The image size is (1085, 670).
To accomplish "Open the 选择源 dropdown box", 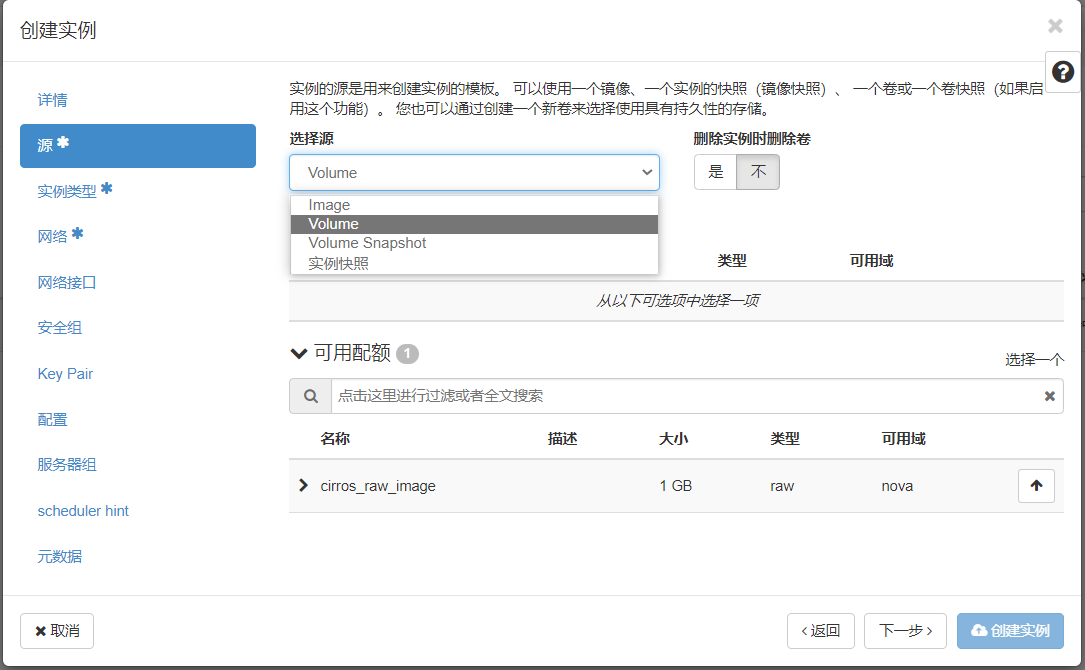I will tap(474, 172).
